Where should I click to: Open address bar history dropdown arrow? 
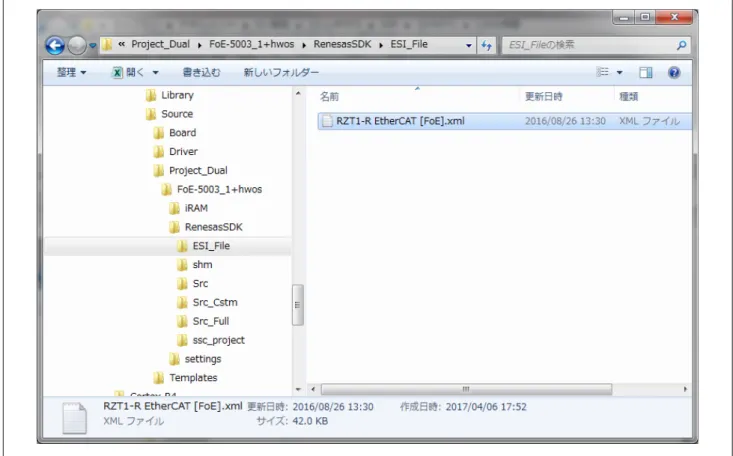(468, 45)
